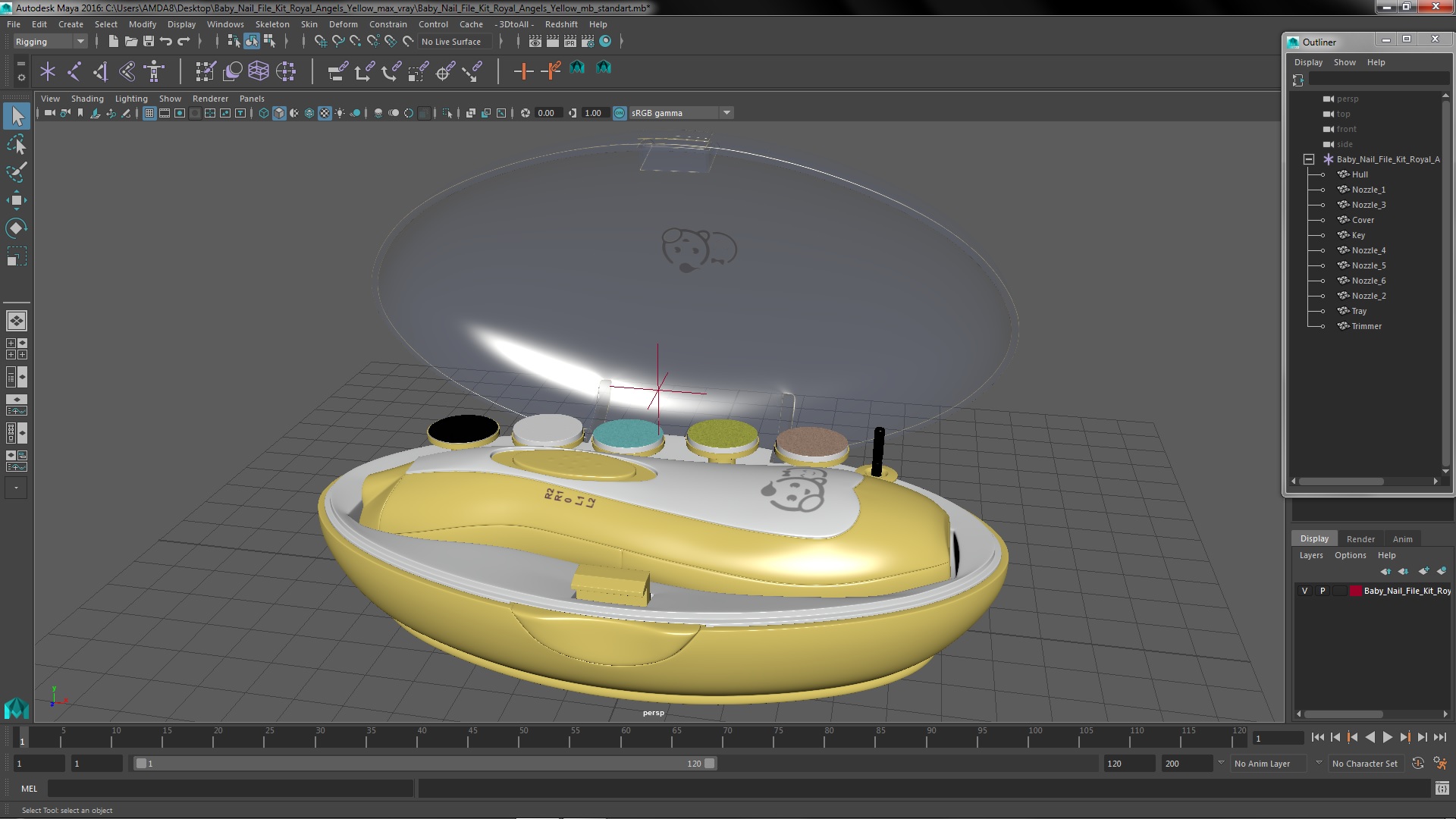This screenshot has height=819, width=1456.
Task: Toggle viewport grid display icon
Action: (149, 113)
